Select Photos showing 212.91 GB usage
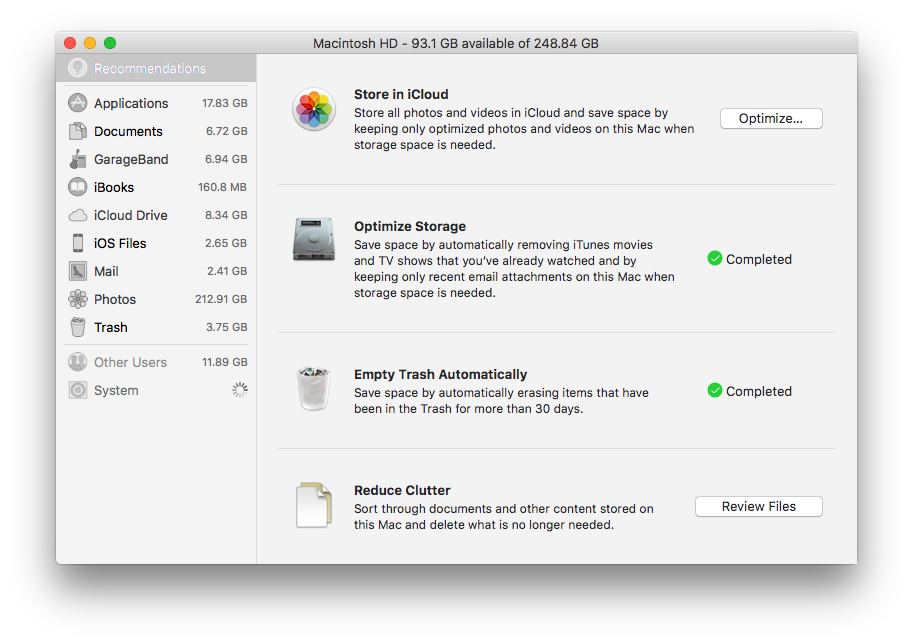Screen dimensions: 913x644 click(114, 299)
